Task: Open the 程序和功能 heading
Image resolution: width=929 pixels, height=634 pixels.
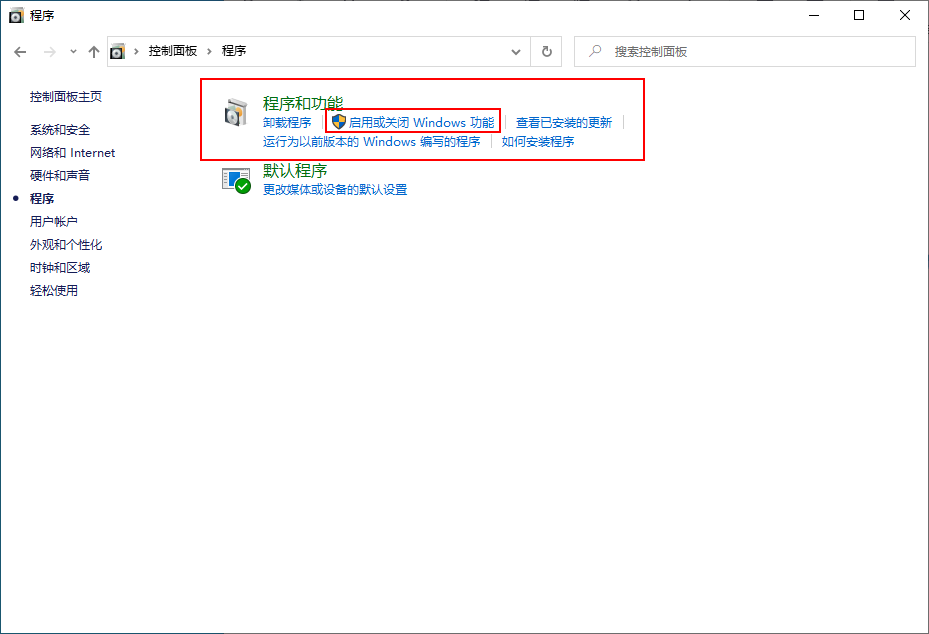Action: pos(303,103)
